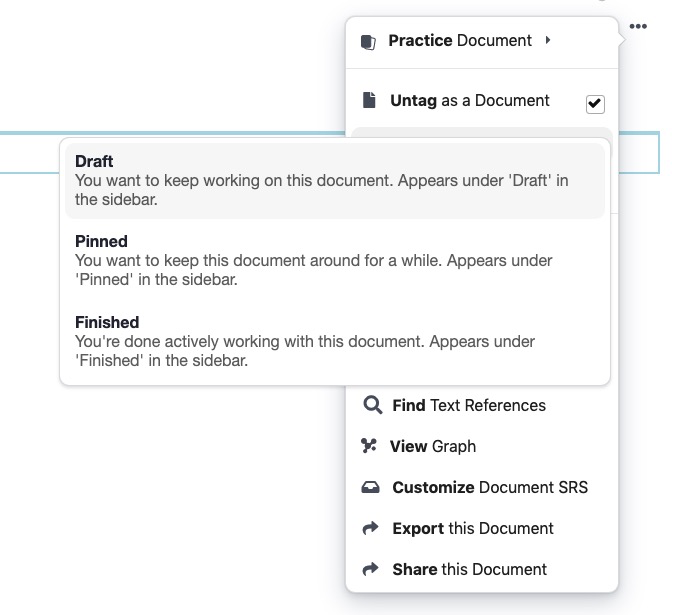Image resolution: width=679 pixels, height=615 pixels.
Task: Click the View Graph node icon
Action: [x=369, y=446]
